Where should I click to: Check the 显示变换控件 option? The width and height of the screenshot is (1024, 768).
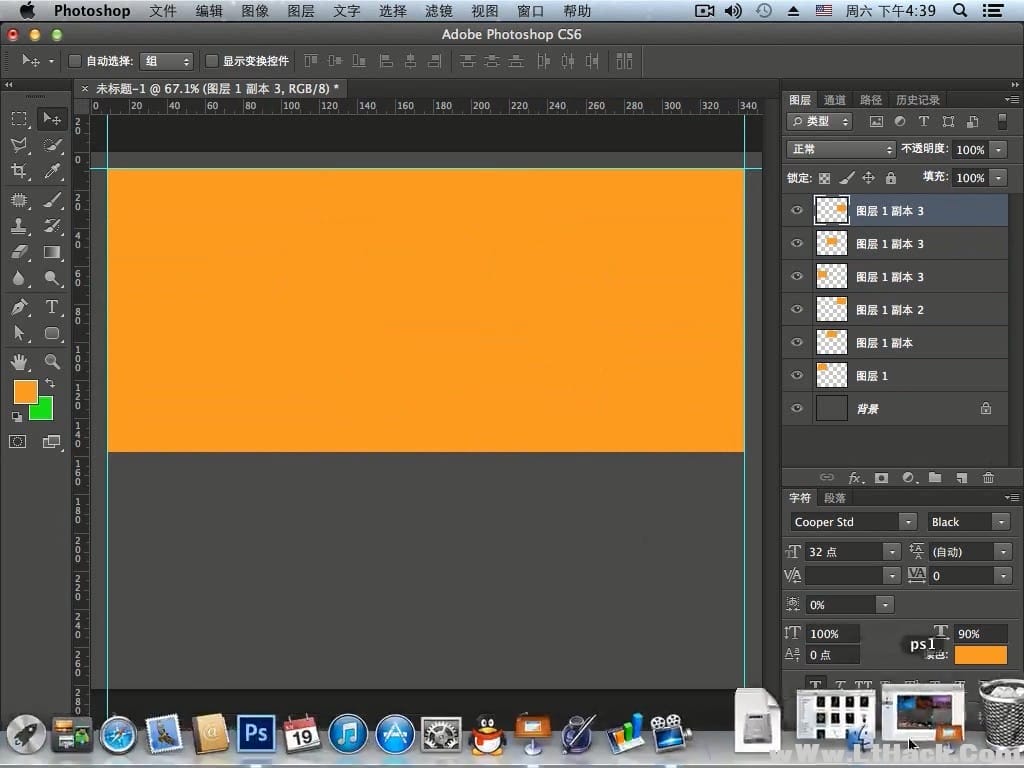pos(213,60)
